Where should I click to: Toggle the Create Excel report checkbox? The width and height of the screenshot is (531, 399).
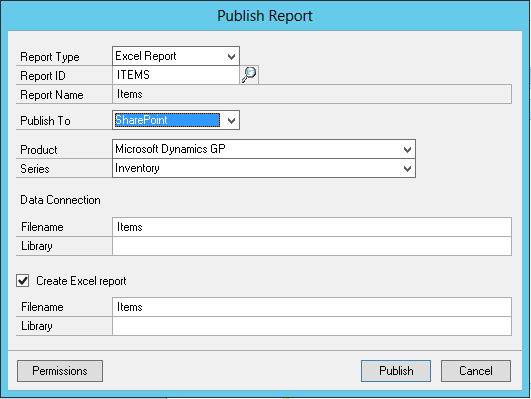click(23, 281)
